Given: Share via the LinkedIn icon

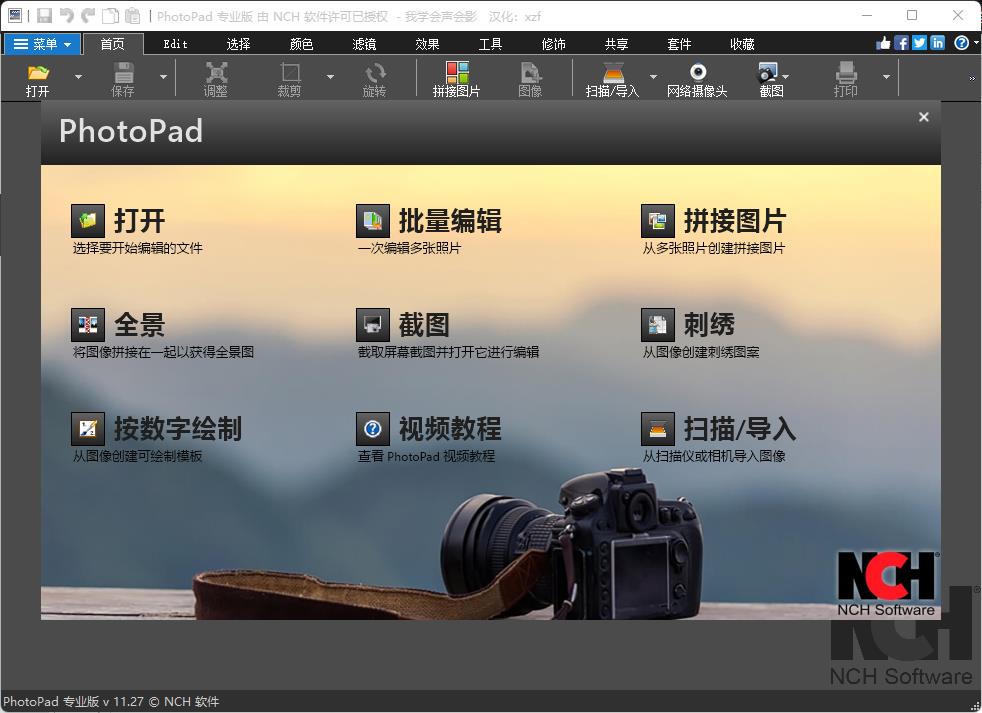Looking at the screenshot, I should pos(938,43).
